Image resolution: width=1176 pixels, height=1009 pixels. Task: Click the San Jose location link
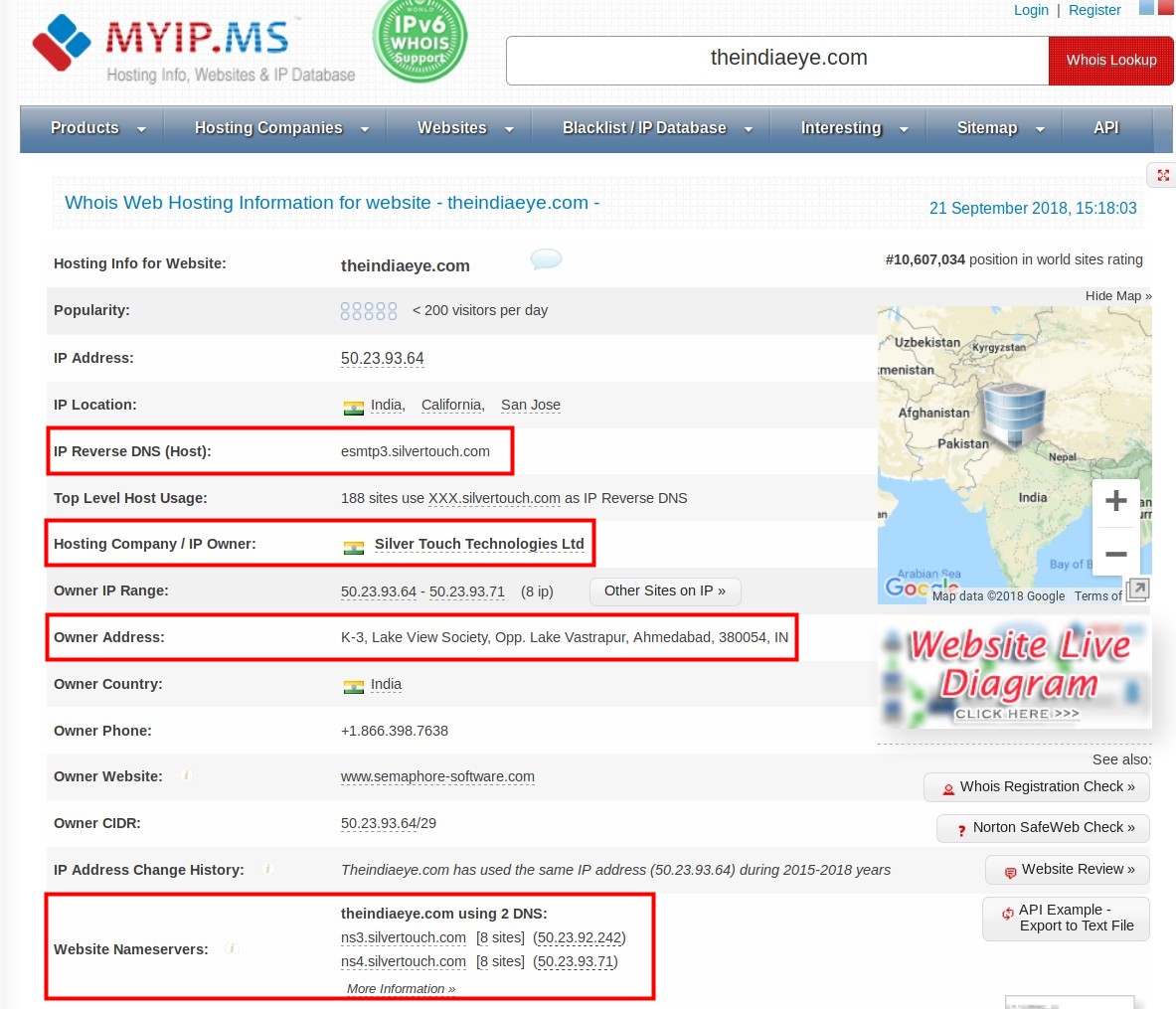531,406
